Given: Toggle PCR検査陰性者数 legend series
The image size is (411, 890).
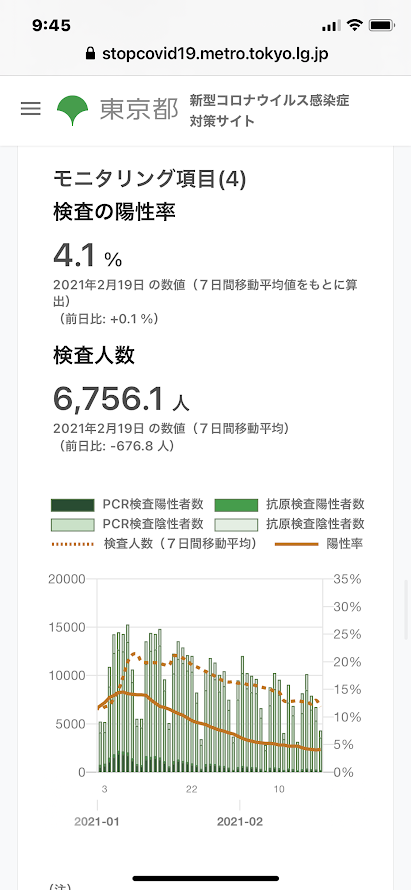Looking at the screenshot, I should coord(127,524).
